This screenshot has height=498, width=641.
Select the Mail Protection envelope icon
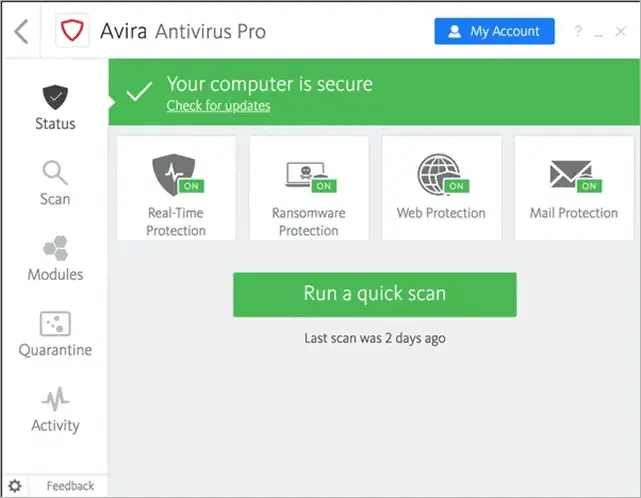coord(570,174)
